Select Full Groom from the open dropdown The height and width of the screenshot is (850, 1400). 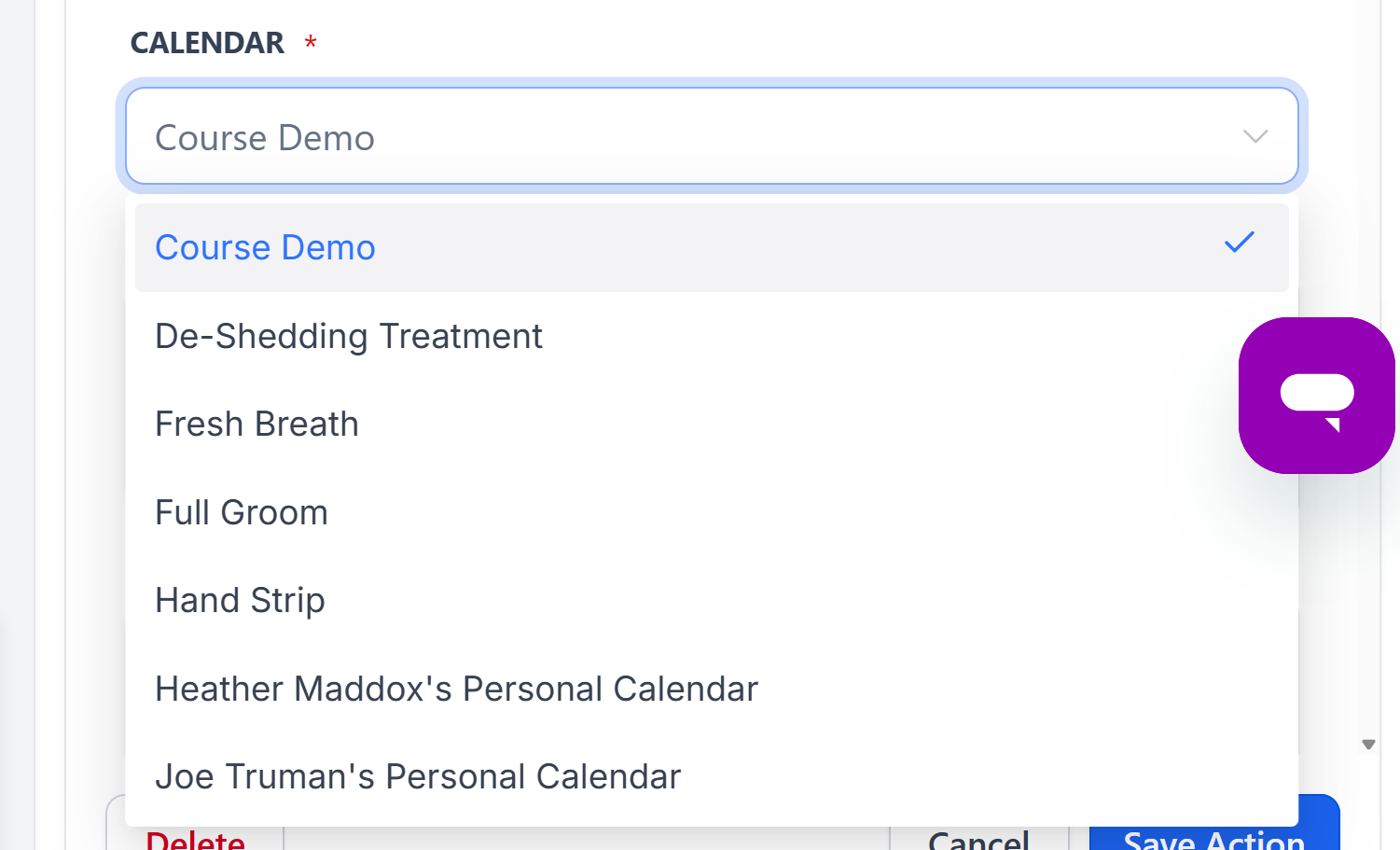point(241,512)
